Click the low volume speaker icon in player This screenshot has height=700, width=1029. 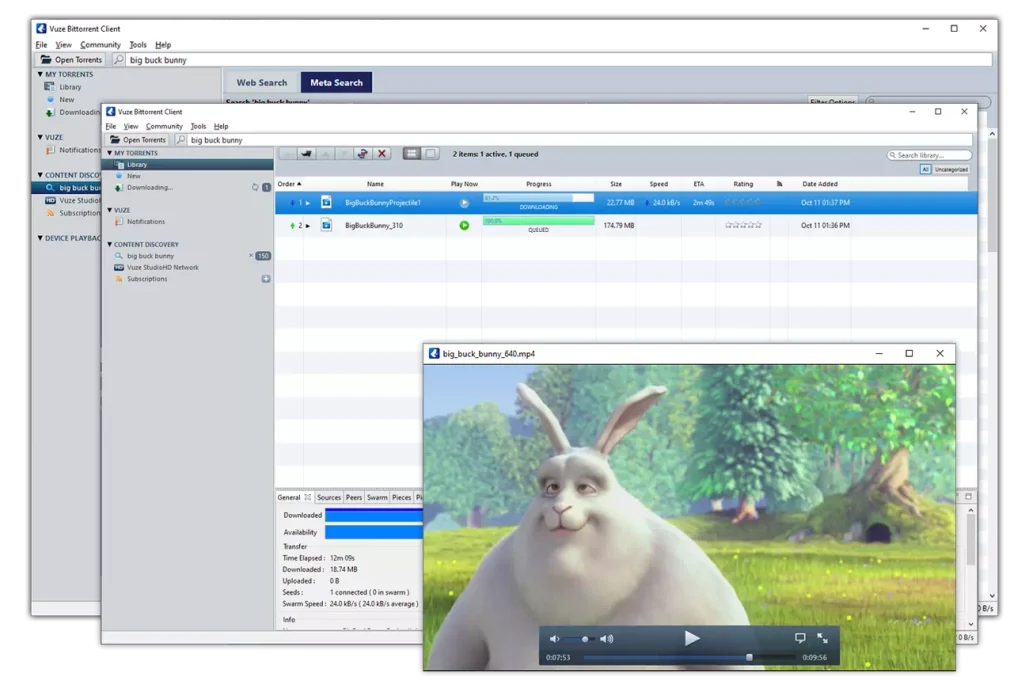[x=555, y=638]
